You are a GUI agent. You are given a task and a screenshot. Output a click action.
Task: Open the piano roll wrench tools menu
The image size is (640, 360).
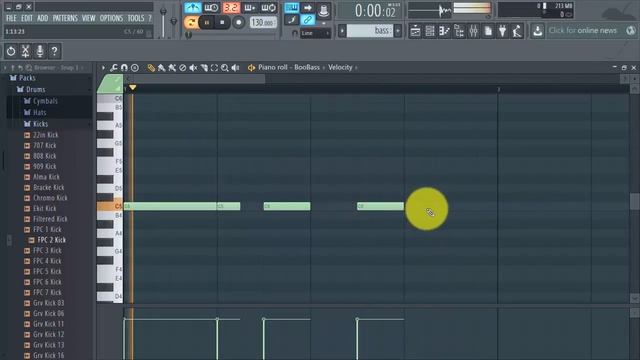113,68
